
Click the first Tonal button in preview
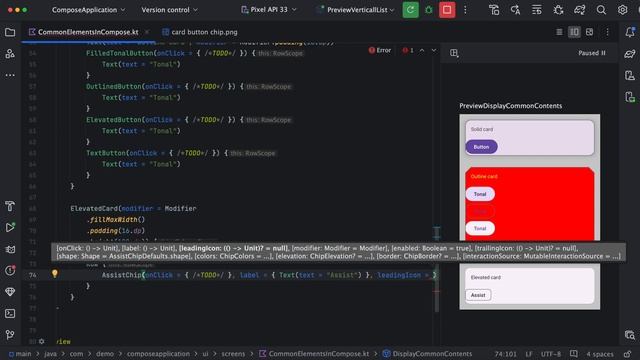tap(480, 194)
